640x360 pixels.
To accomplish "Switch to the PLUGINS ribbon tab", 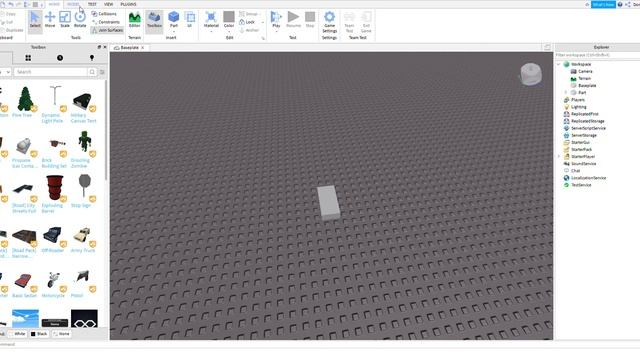I will pyautogui.click(x=128, y=4).
